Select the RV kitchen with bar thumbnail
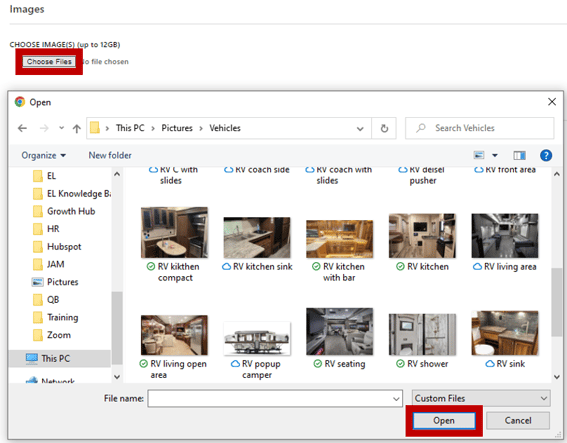Viewport: 567px width, 443px height. (339, 239)
